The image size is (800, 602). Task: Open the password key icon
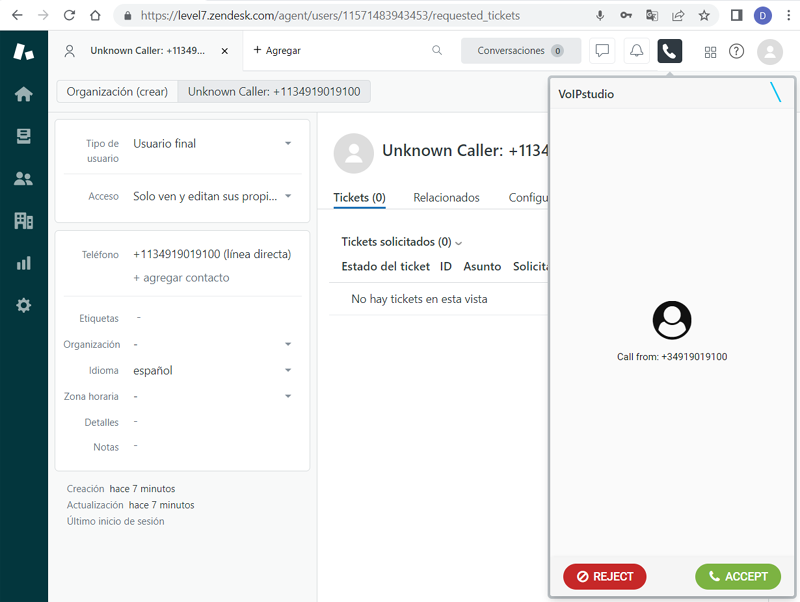pos(626,15)
